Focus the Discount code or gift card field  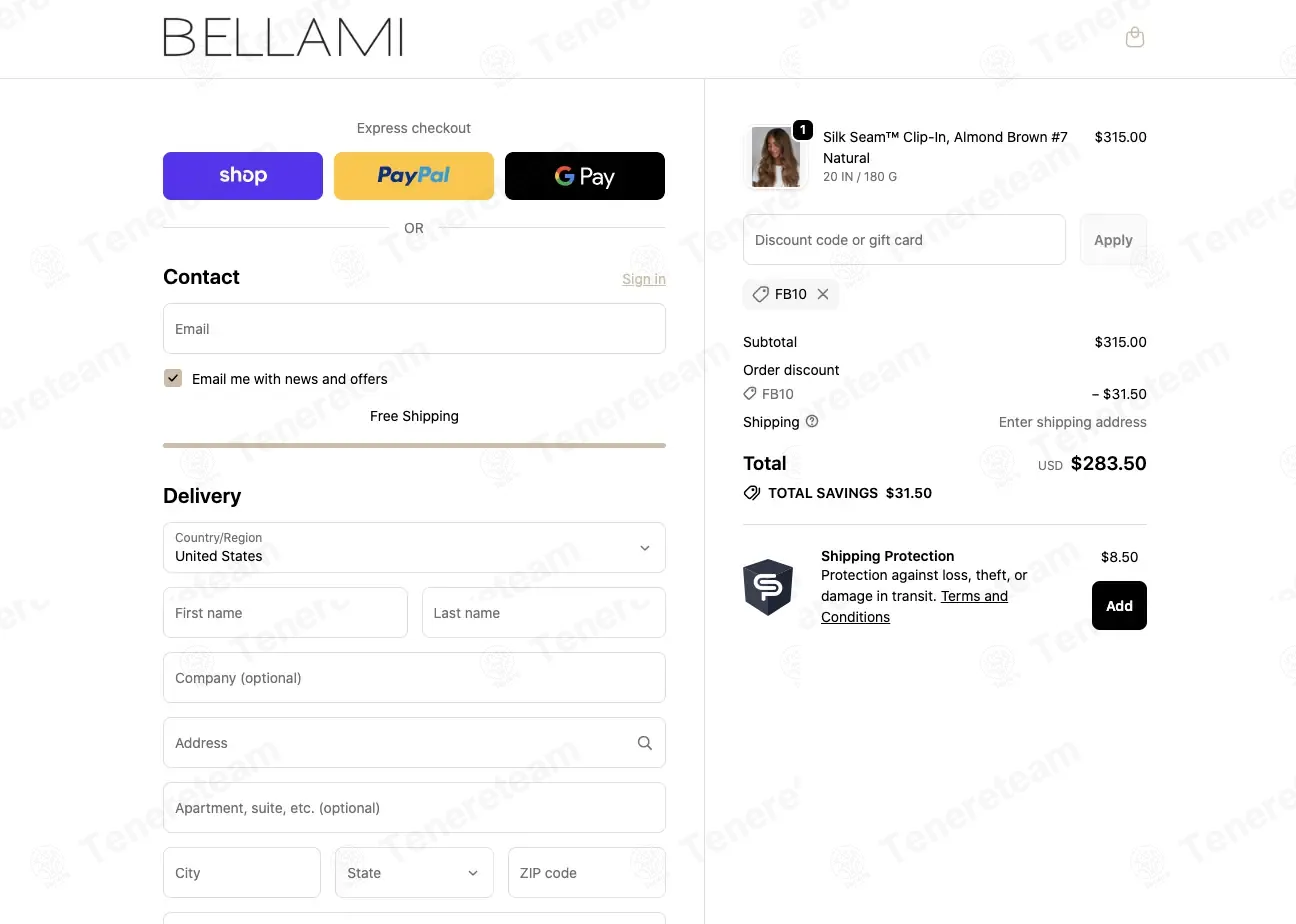[904, 240]
